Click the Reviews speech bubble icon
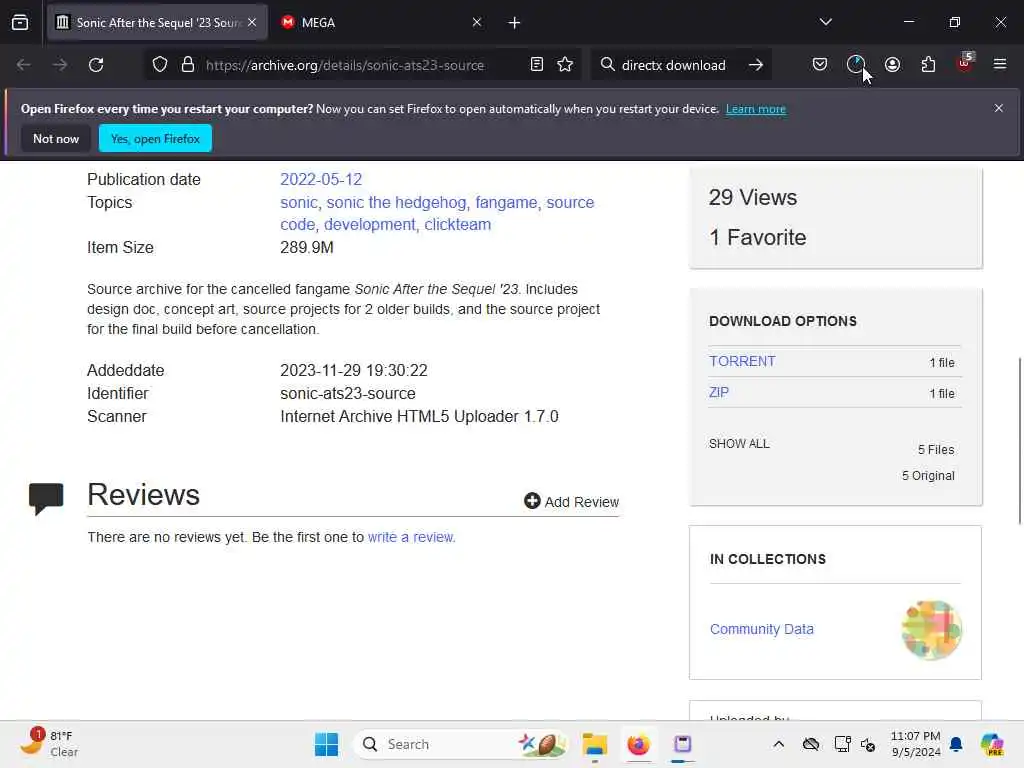Image resolution: width=1024 pixels, height=768 pixels. 46,499
